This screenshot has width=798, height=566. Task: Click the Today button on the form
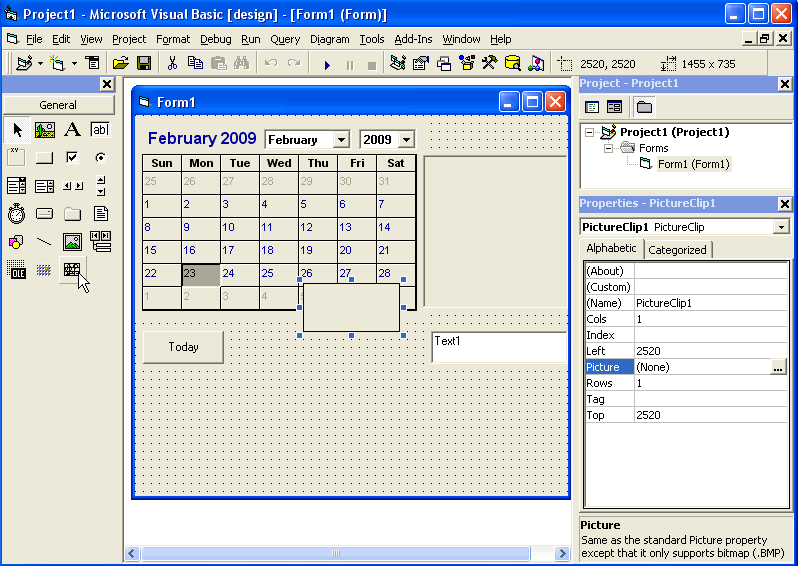[x=183, y=347]
